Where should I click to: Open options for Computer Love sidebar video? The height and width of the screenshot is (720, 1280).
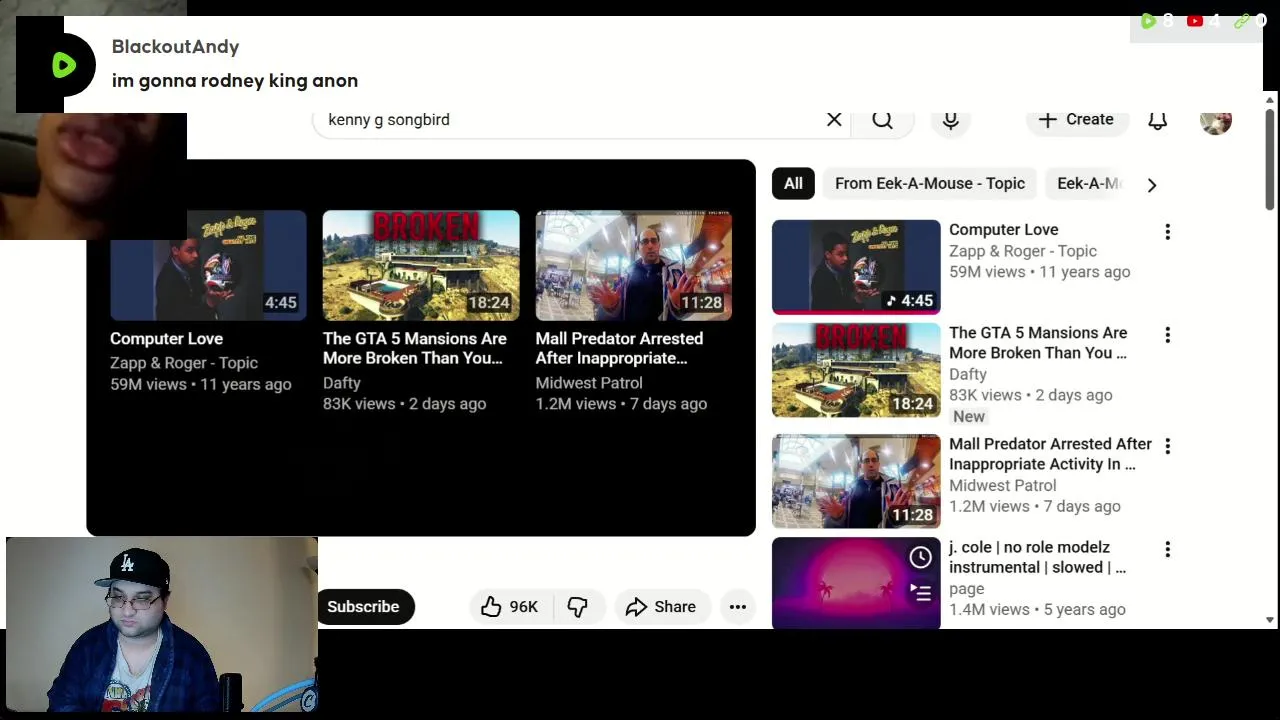coord(1167,232)
